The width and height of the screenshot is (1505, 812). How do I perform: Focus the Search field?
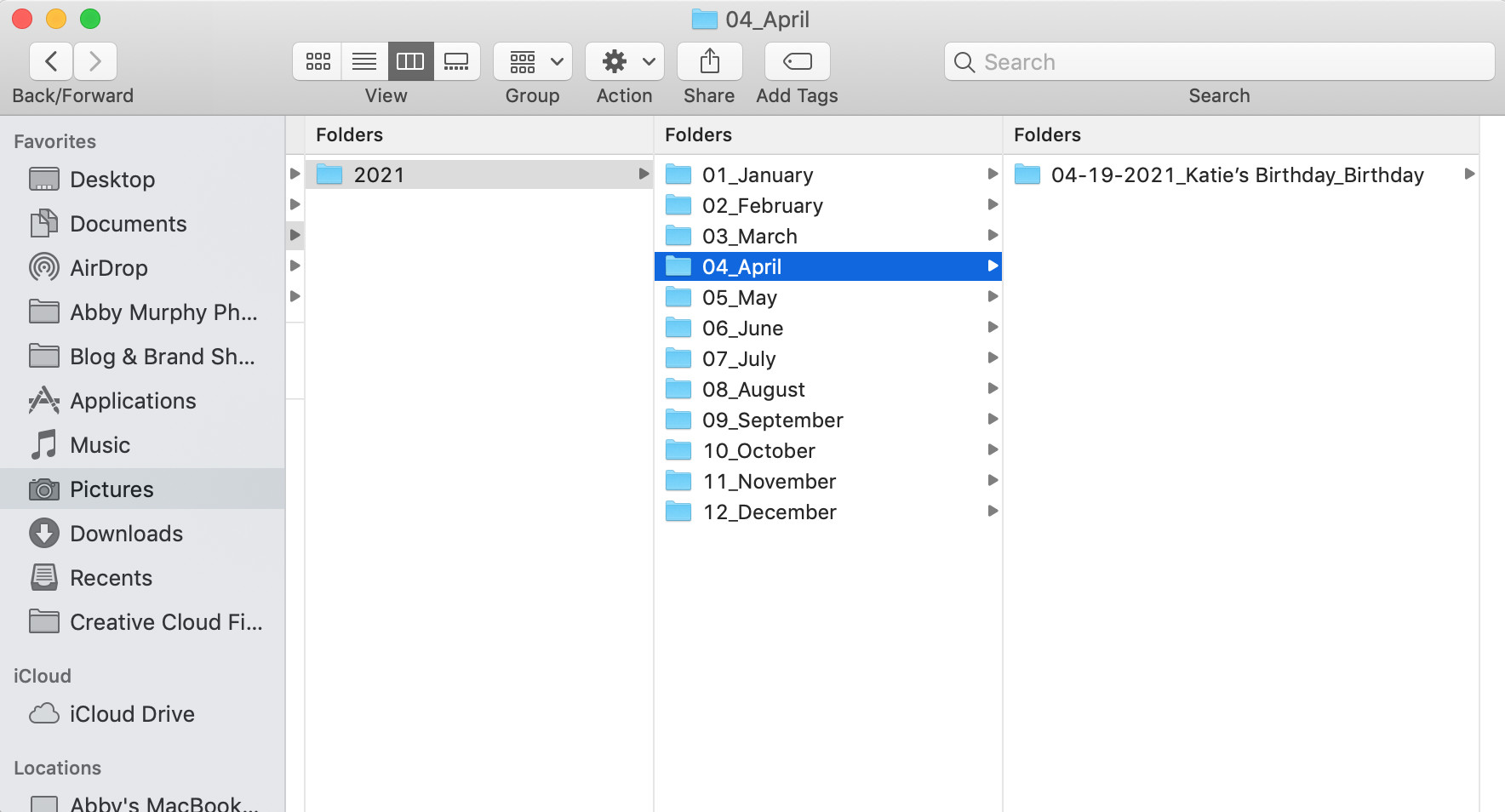(x=1220, y=61)
